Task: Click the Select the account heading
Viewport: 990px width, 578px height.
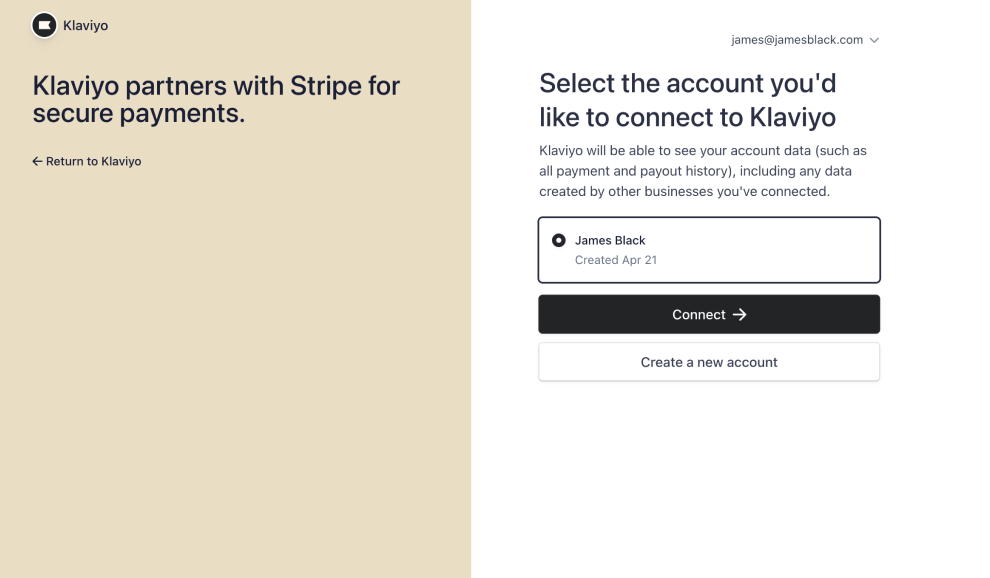Action: [687, 99]
